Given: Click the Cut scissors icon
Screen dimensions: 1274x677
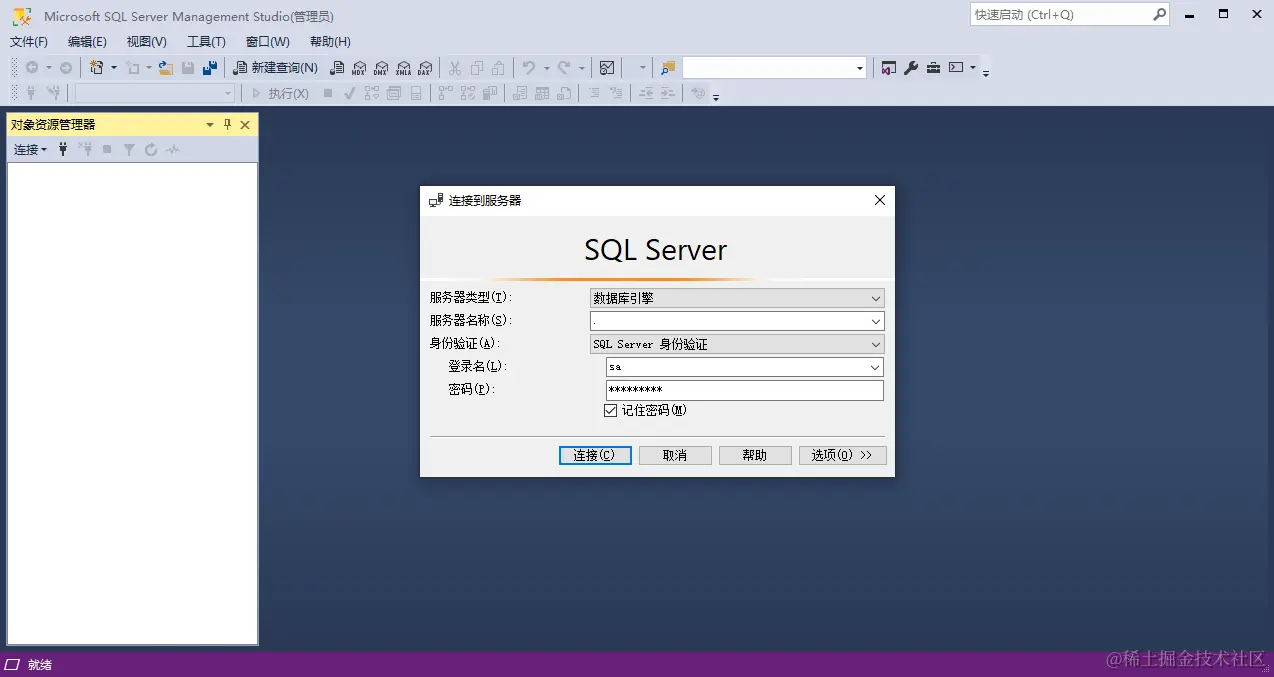Looking at the screenshot, I should coord(455,68).
